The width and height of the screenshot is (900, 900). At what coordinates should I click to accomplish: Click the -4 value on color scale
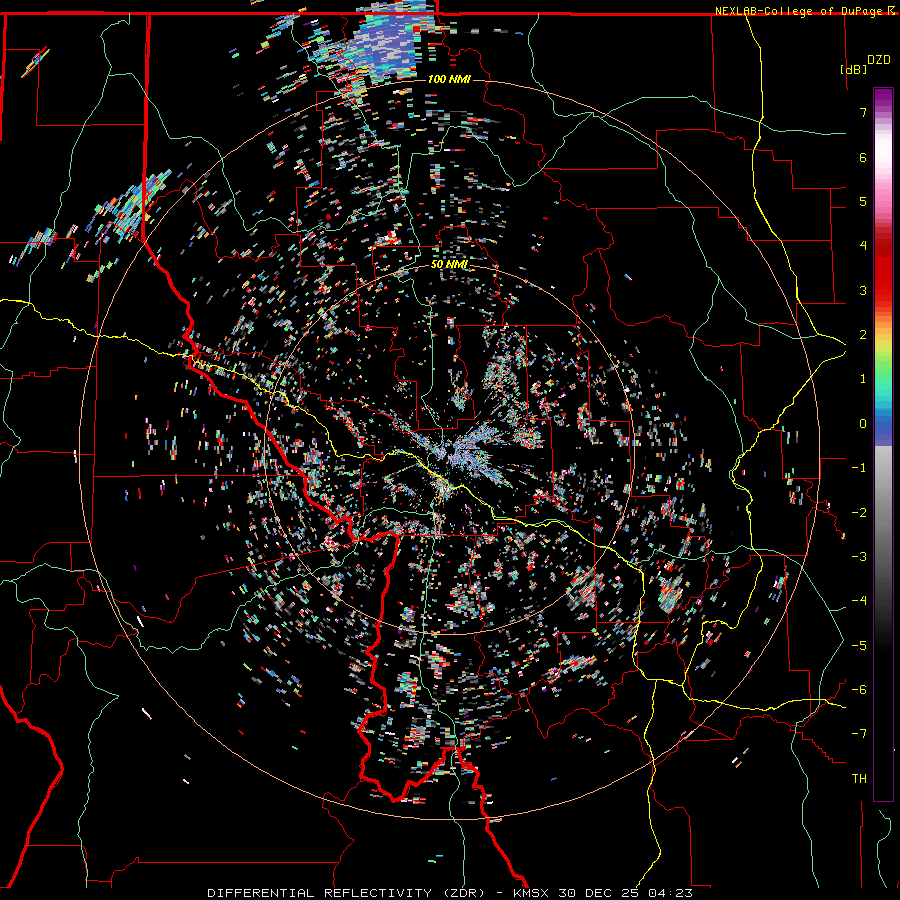[859, 601]
